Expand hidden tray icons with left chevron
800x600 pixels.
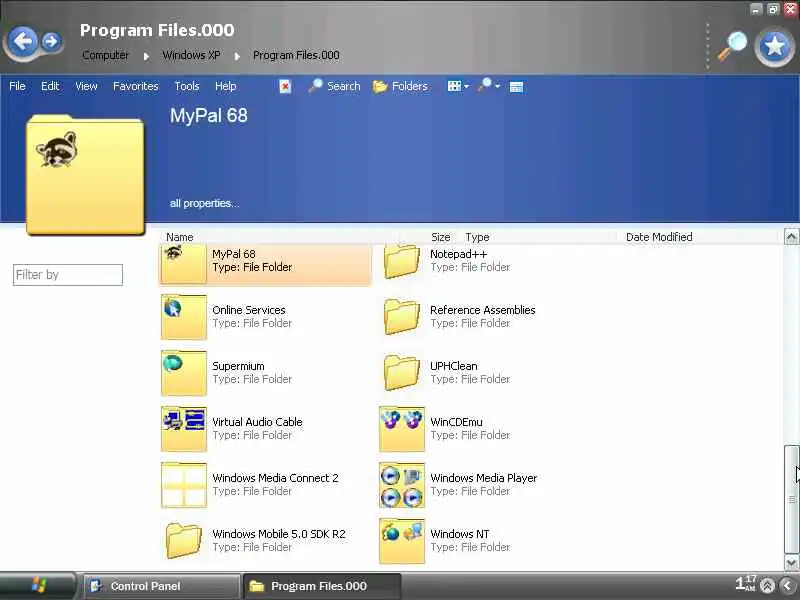pos(788,585)
